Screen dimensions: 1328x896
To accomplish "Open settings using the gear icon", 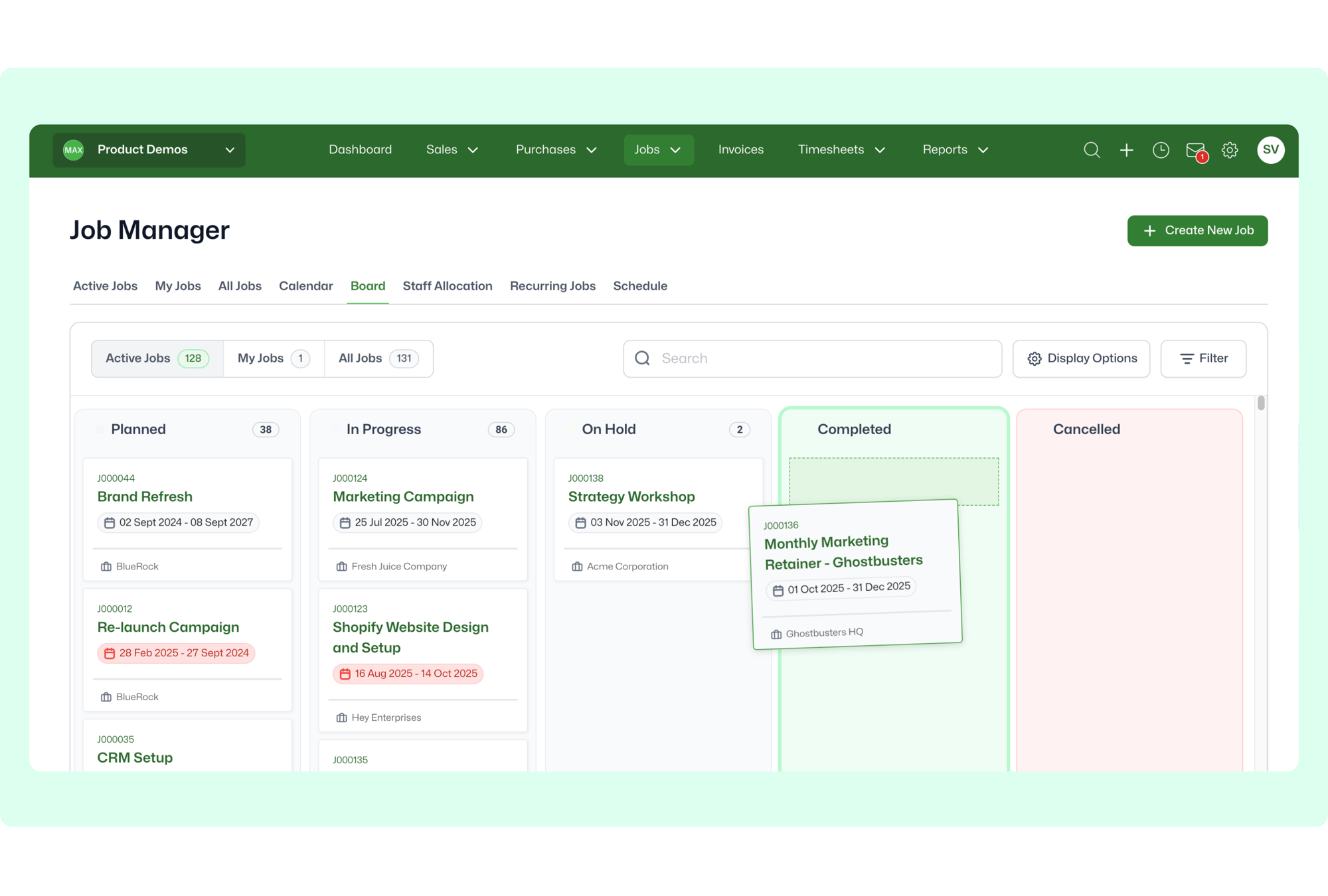I will [1230, 150].
